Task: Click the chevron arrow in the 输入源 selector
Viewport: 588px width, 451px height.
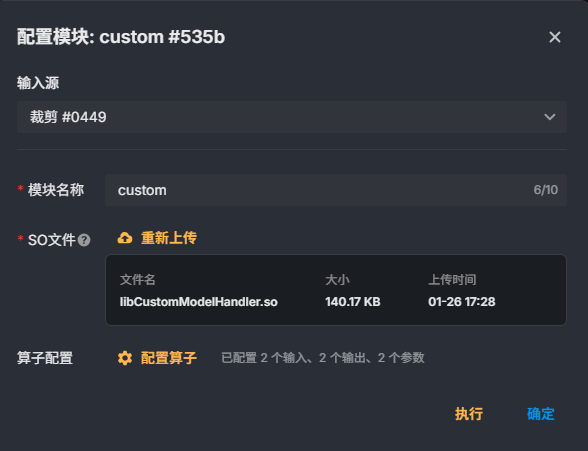Action: 550,117
